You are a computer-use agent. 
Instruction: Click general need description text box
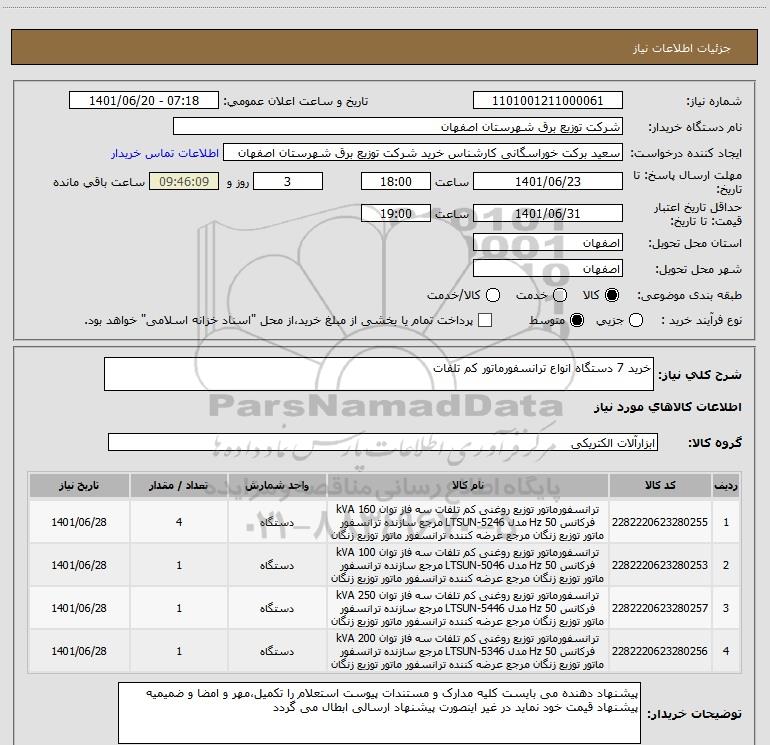379,374
